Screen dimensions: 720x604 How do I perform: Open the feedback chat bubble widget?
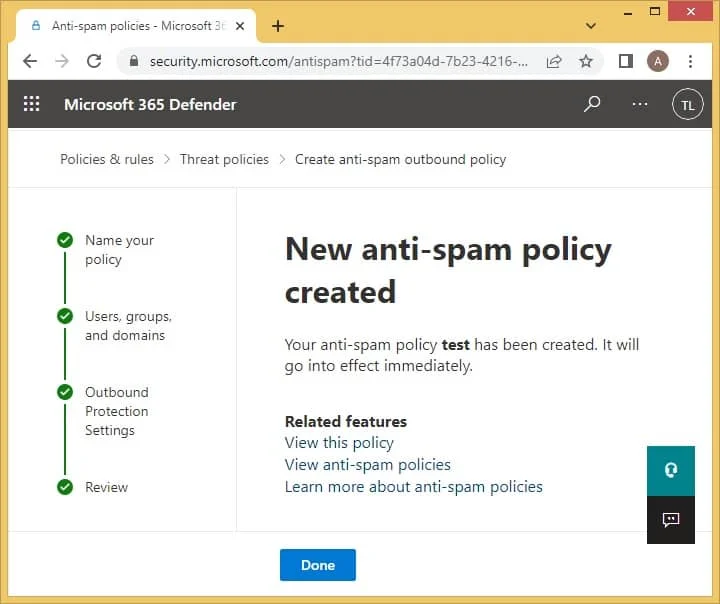[x=671, y=519]
